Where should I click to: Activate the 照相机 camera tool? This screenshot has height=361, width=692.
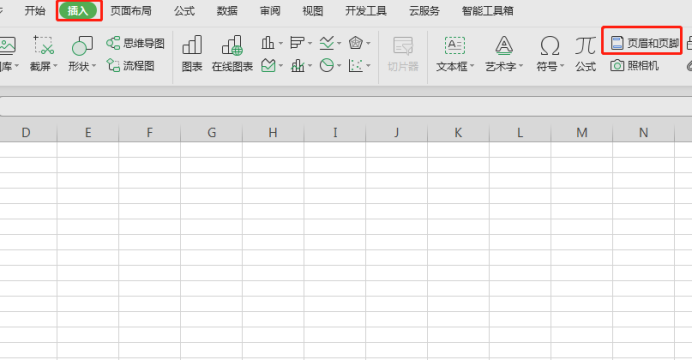pyautogui.click(x=635, y=66)
